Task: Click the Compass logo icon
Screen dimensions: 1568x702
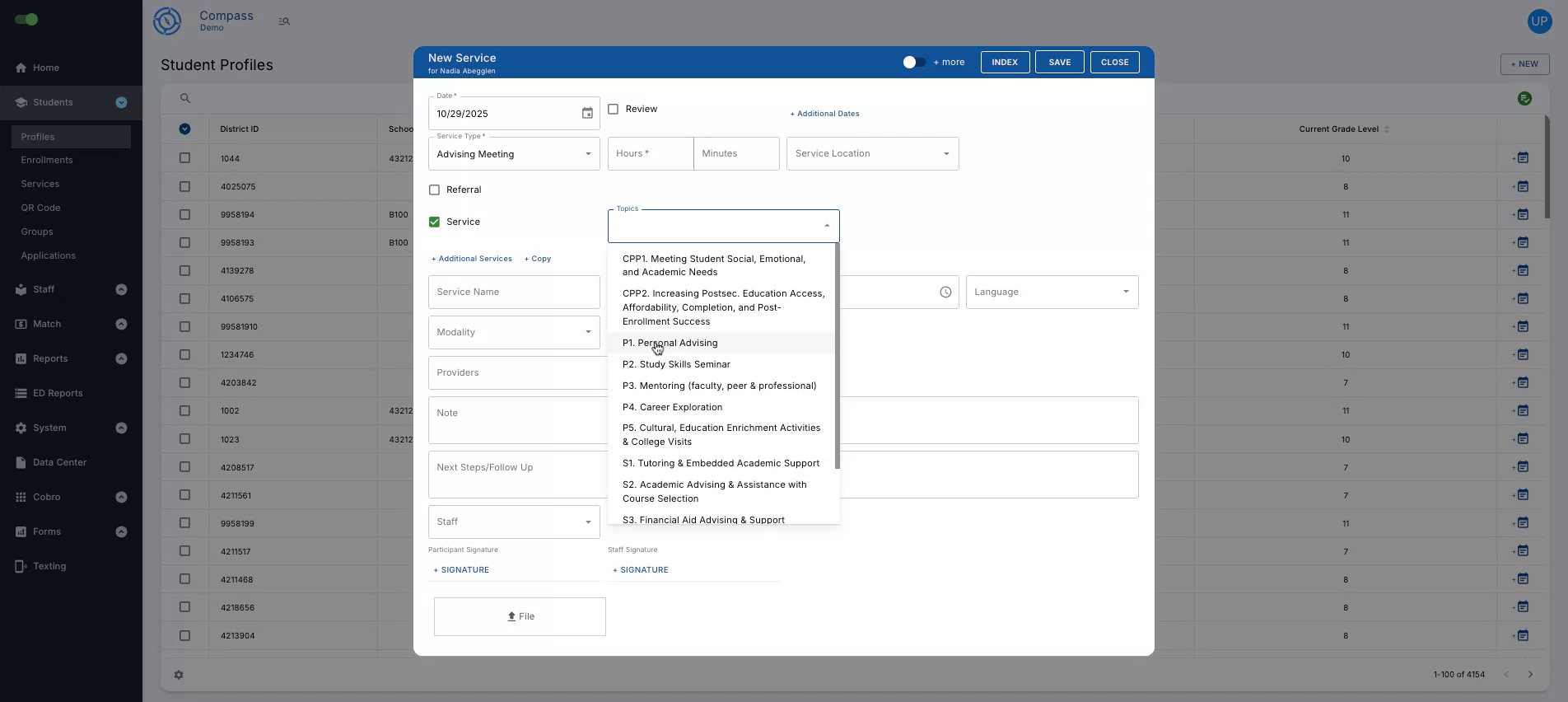Action: [x=167, y=21]
